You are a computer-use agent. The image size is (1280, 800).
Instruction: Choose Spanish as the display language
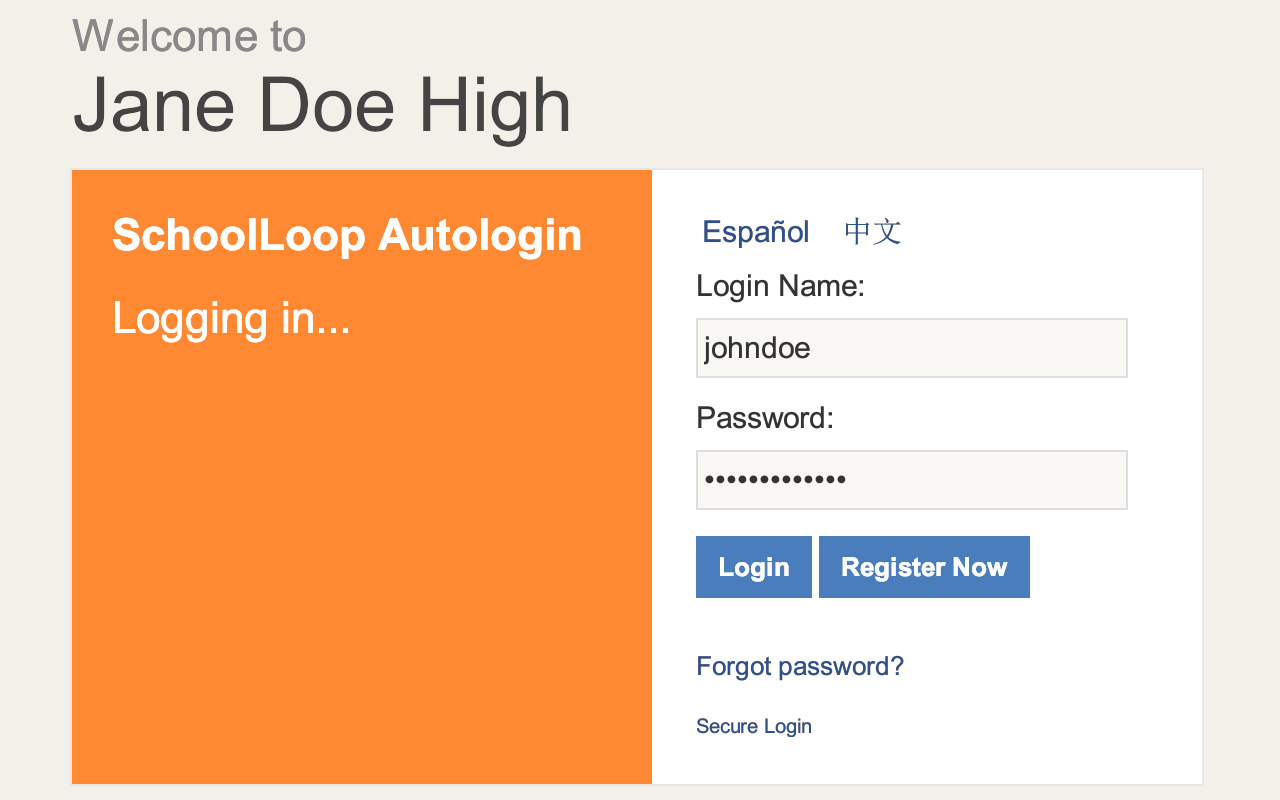click(755, 231)
